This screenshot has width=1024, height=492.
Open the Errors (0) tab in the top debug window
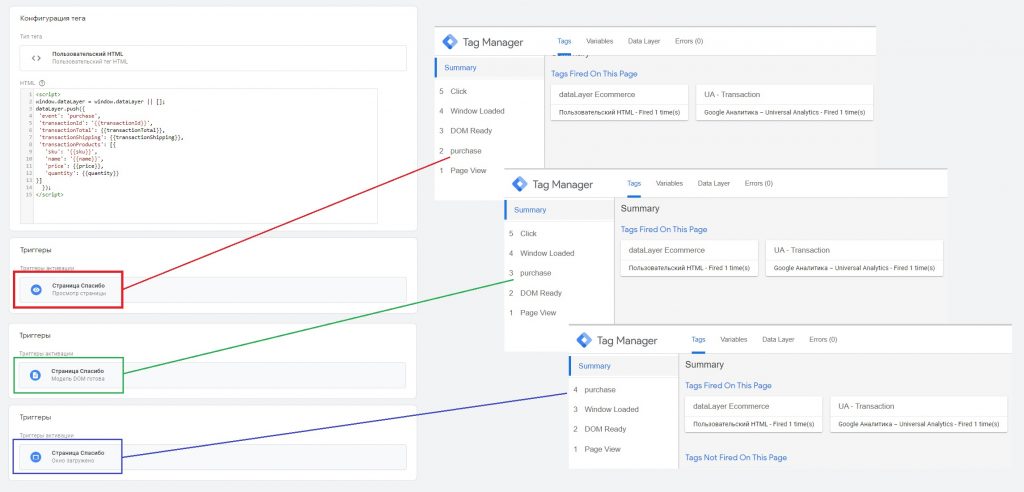click(x=689, y=41)
